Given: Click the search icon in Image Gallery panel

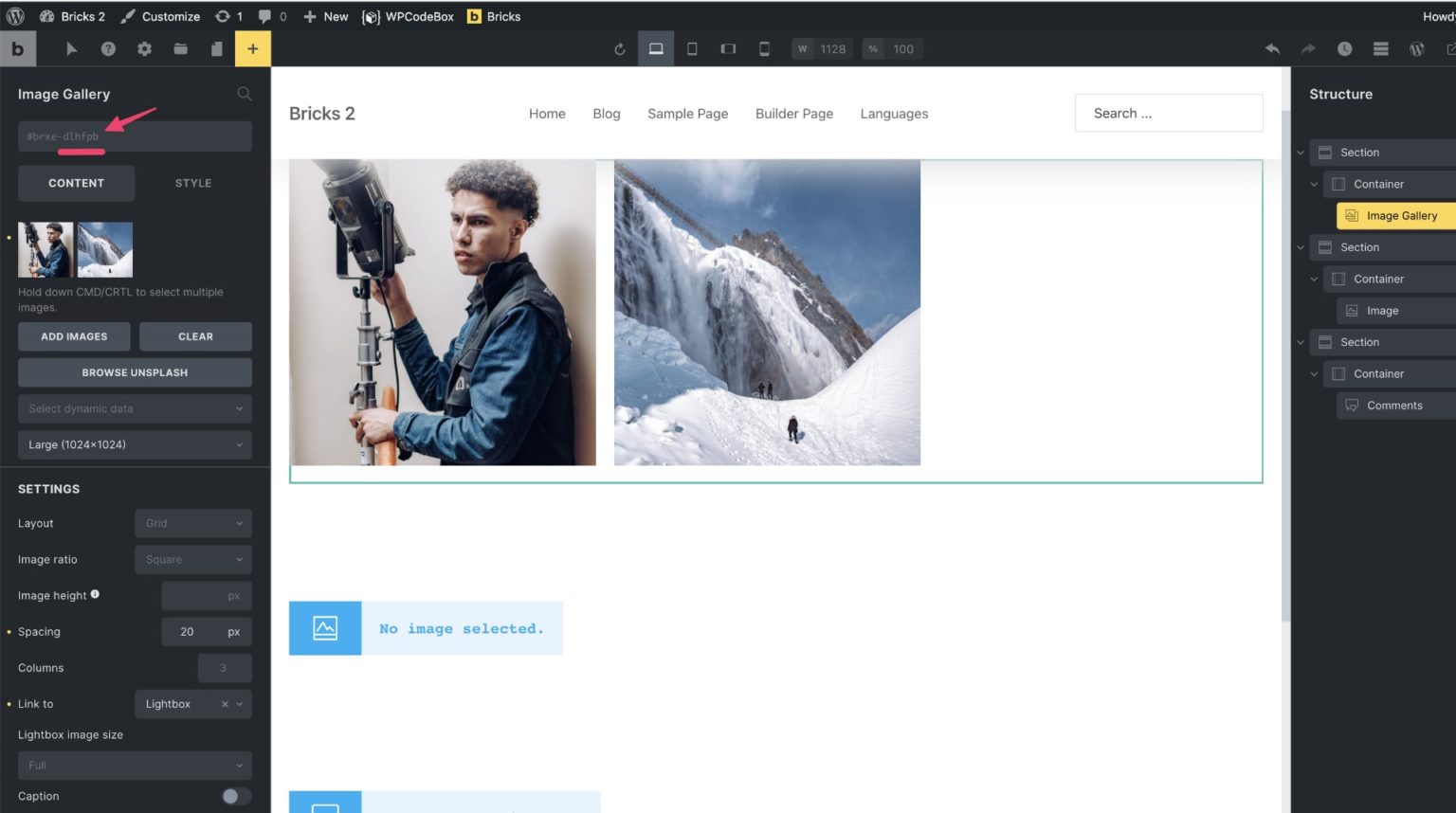Looking at the screenshot, I should [x=244, y=94].
